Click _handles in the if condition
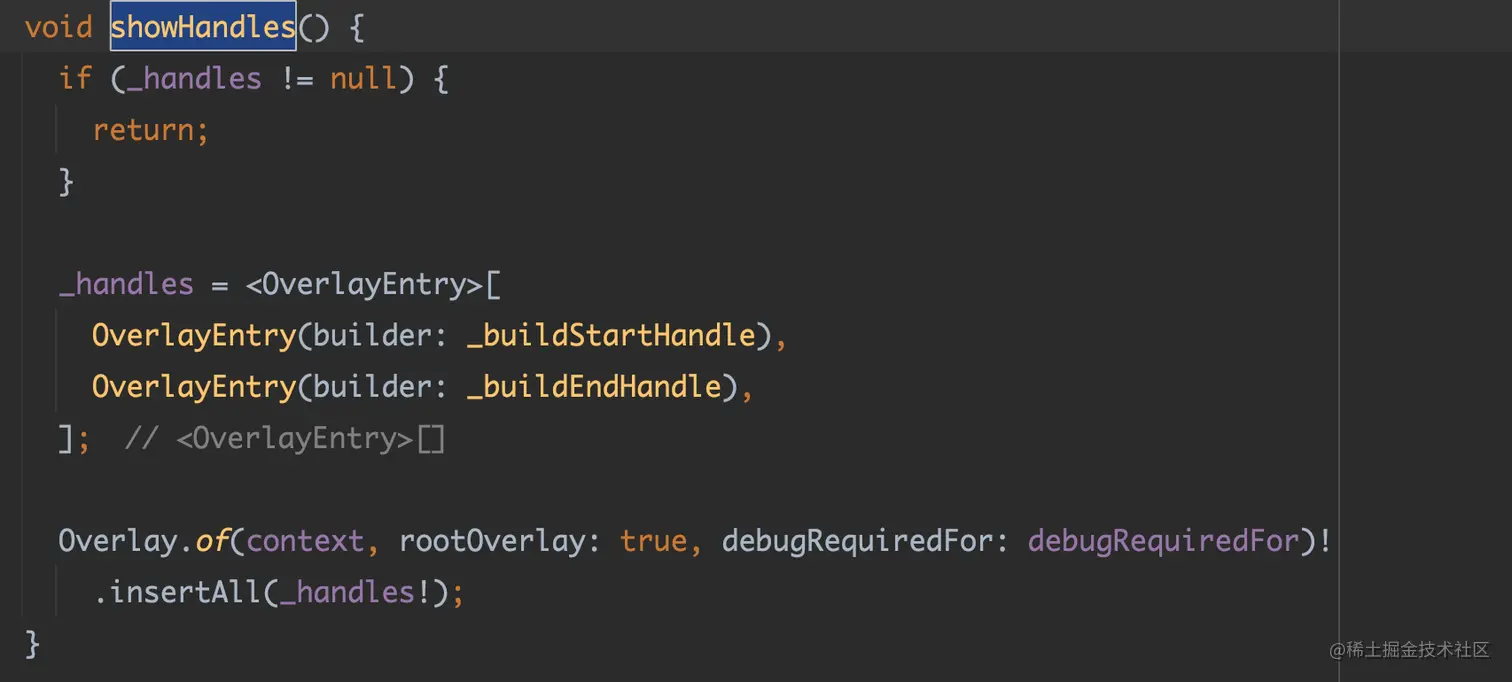Screen dimensions: 1512x682 194,78
